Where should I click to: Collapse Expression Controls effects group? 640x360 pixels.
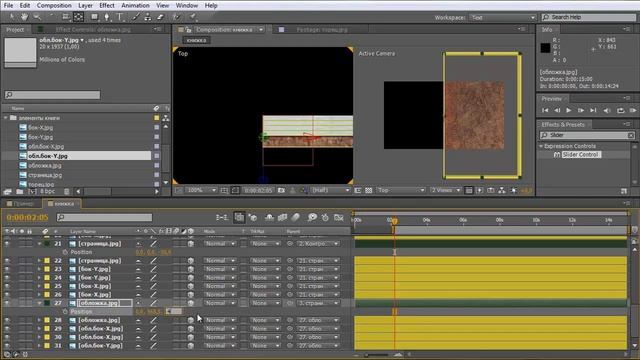(x=542, y=146)
